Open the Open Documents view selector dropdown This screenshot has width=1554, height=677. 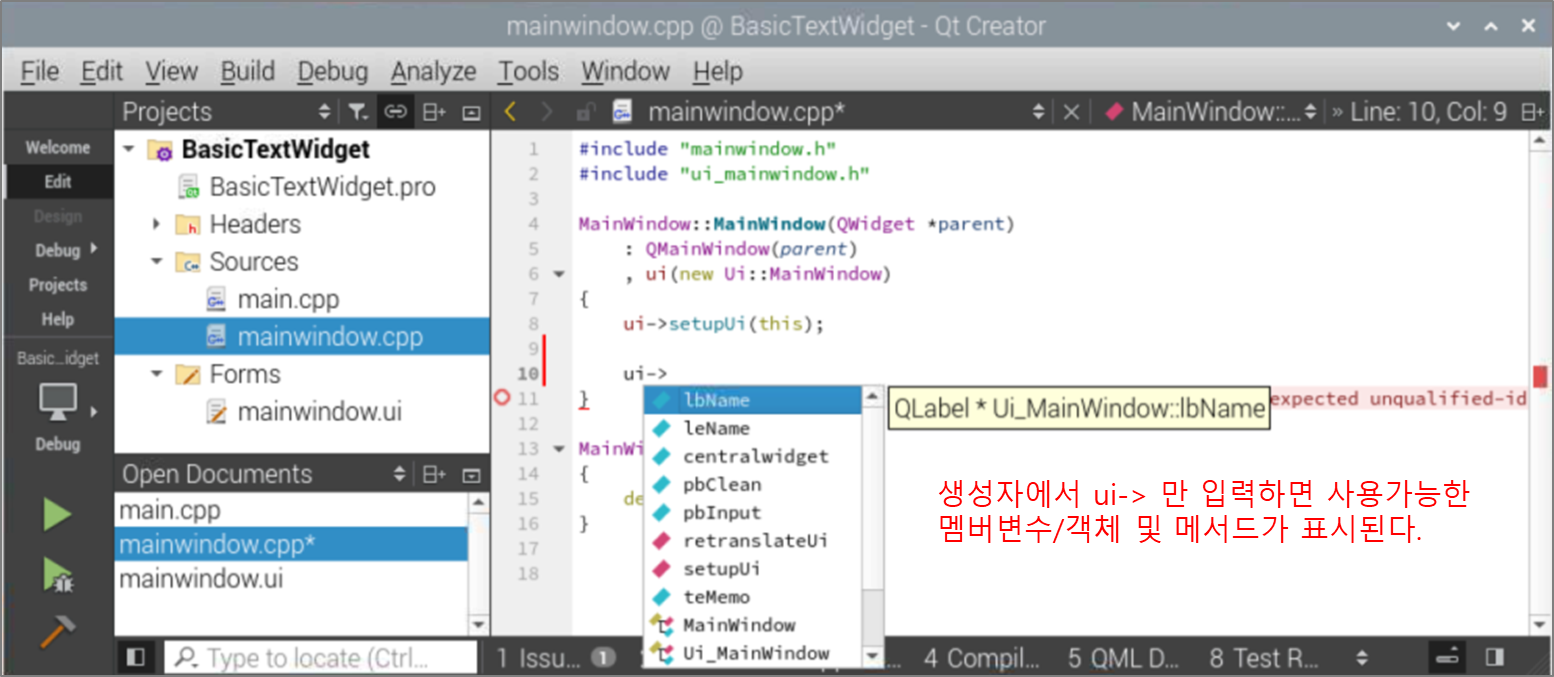(x=400, y=474)
